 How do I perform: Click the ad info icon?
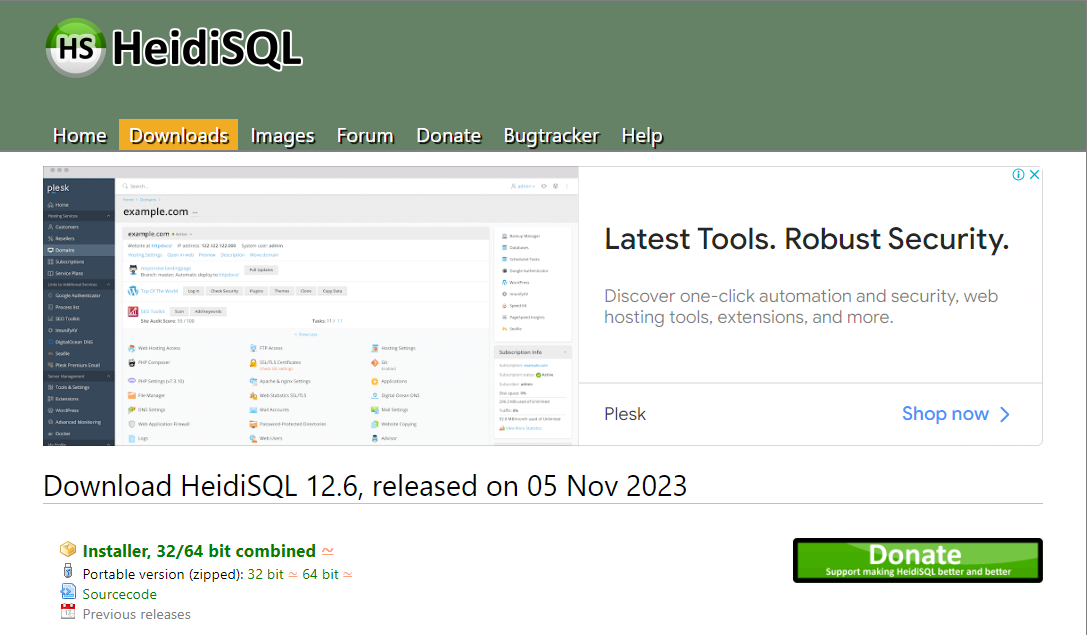(x=1018, y=175)
